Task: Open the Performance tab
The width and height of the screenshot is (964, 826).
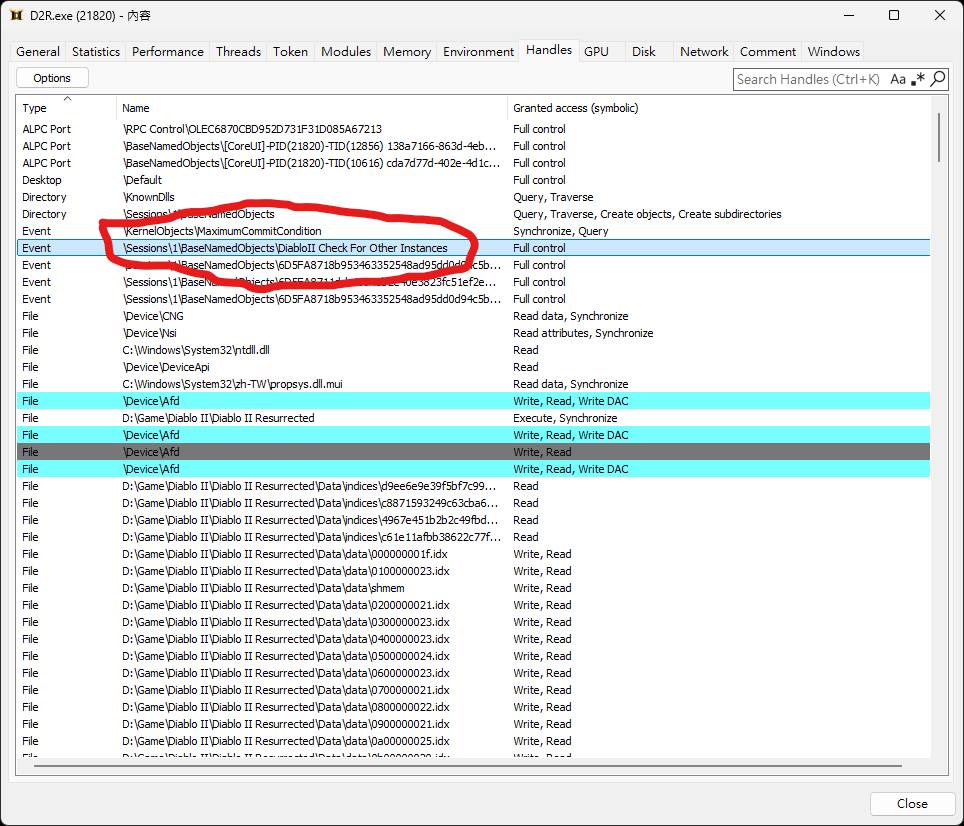Action: point(168,52)
